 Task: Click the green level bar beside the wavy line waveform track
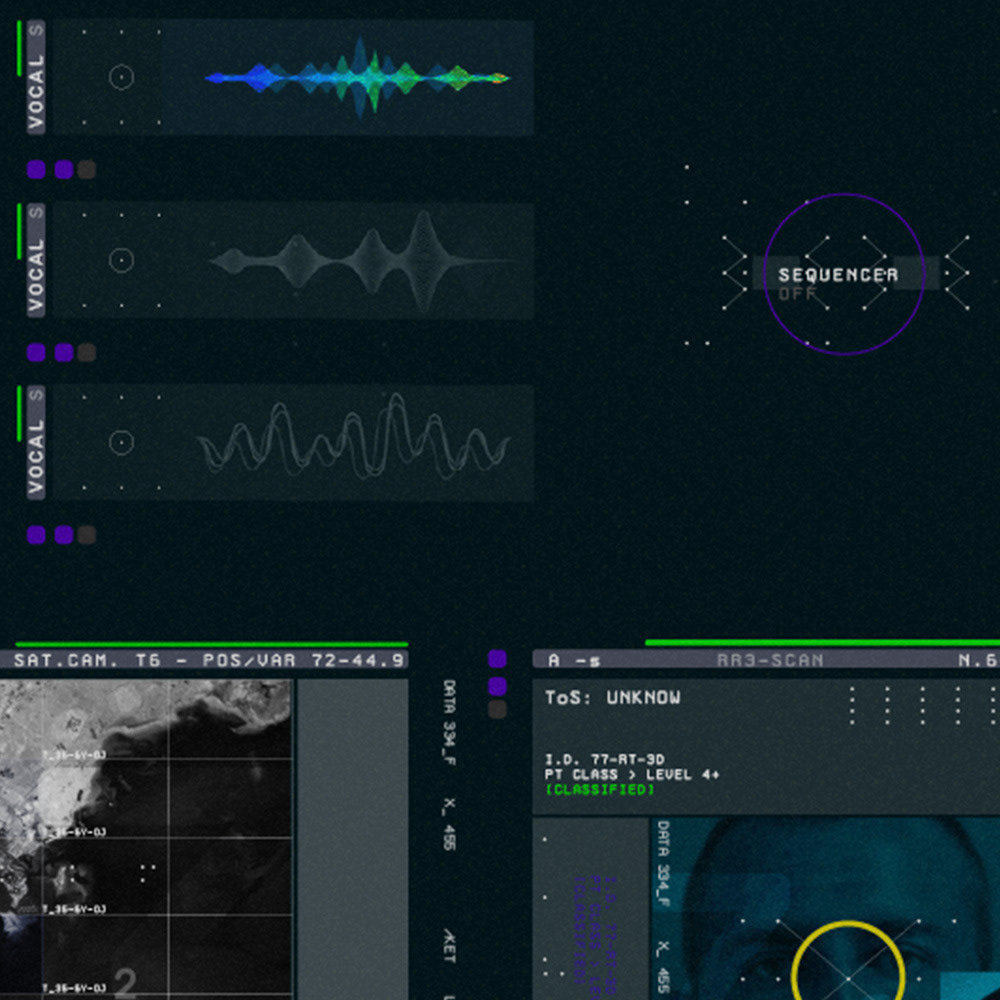pos(19,414)
